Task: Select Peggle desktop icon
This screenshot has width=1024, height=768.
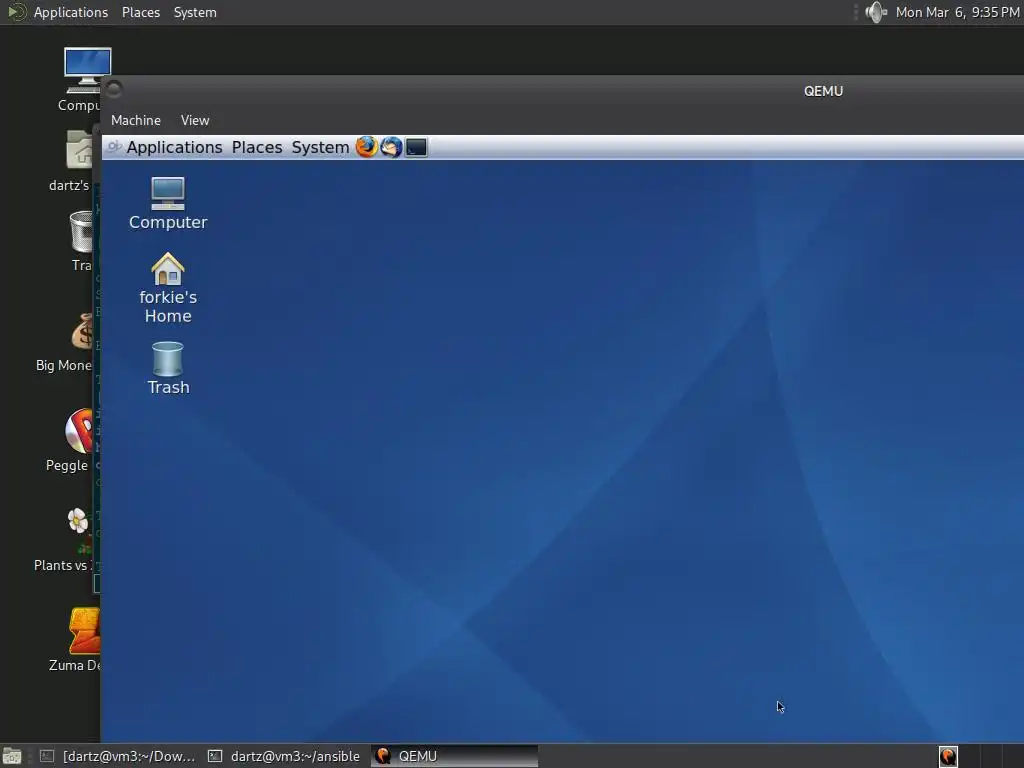Action: tap(73, 440)
